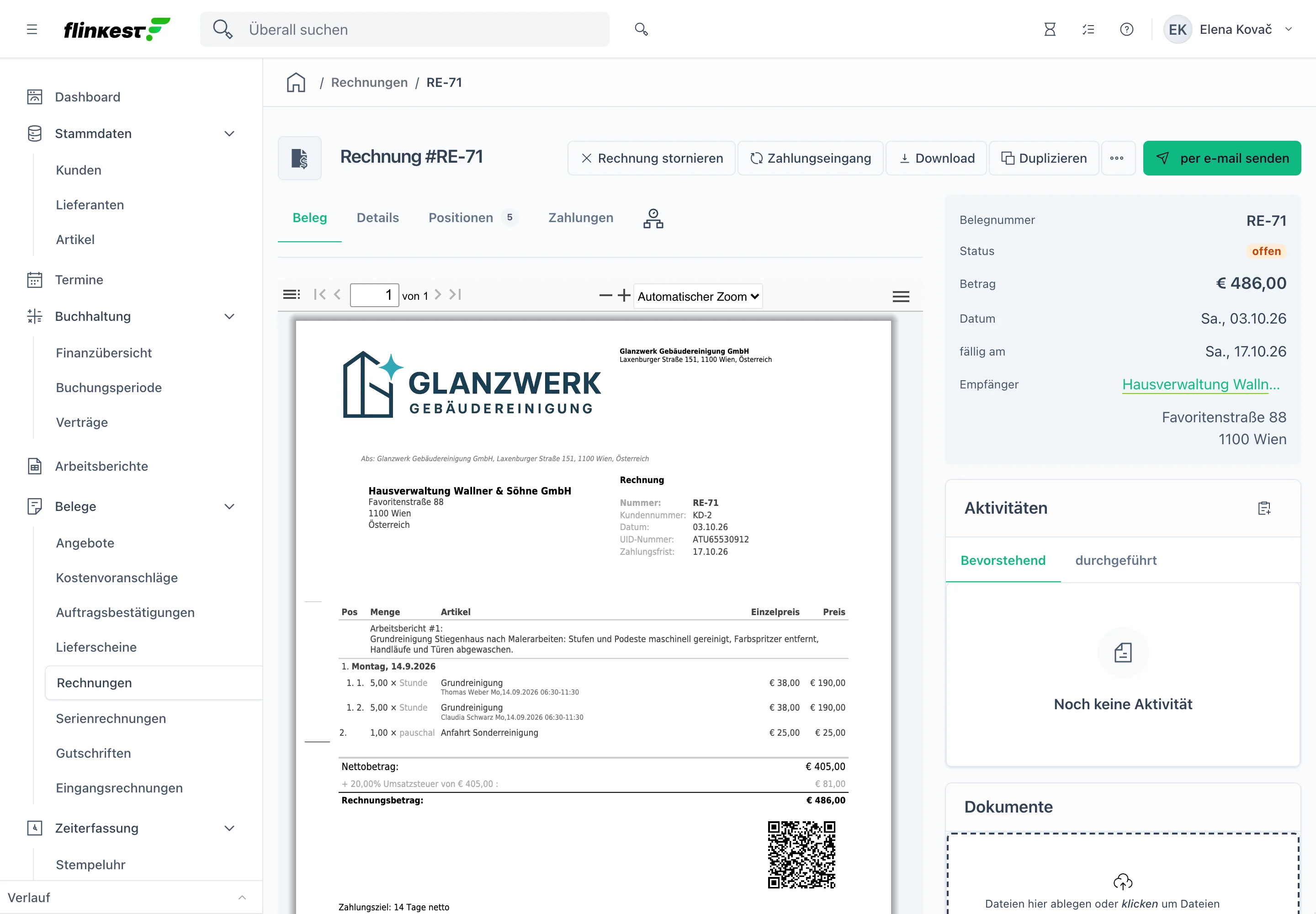Send invoice per e-mail senden
This screenshot has width=1316, height=914.
(x=1221, y=158)
